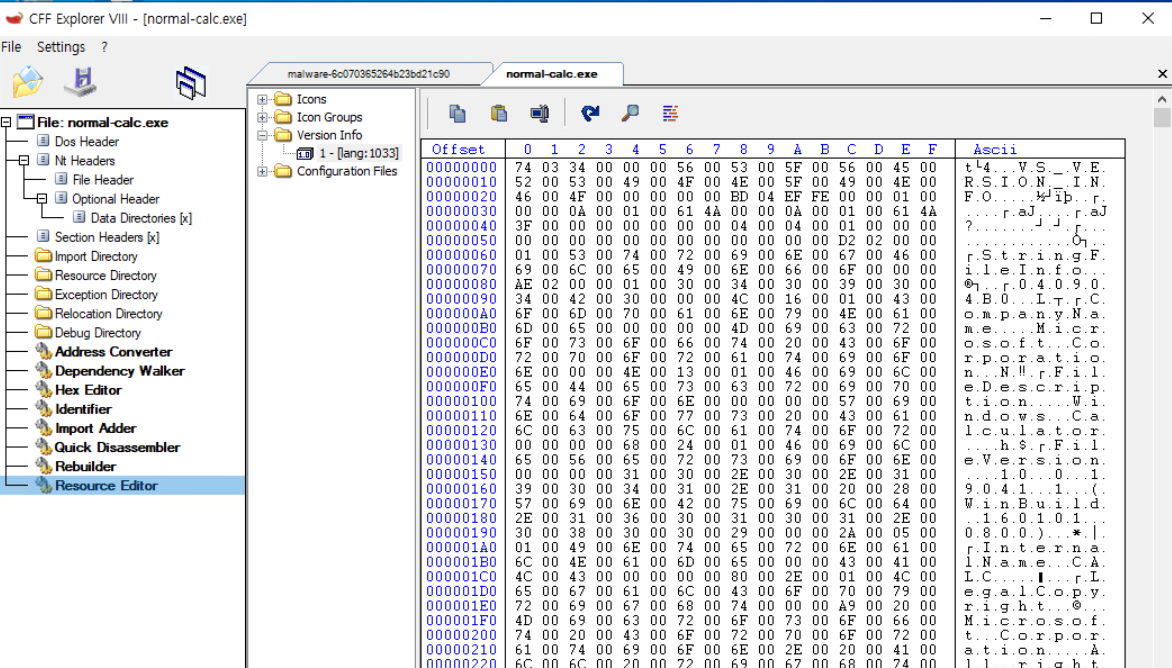Click the Paste clipboard icon in hex toolbar
Viewport: 1172px width, 668px height.
(499, 113)
